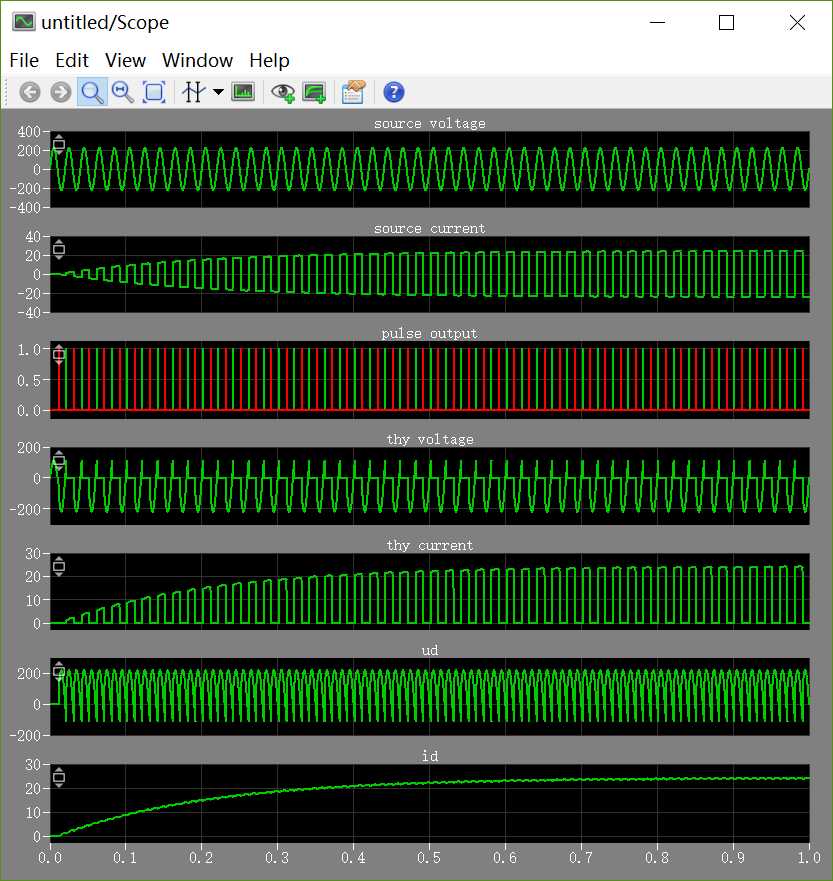Minimize the Scope window
Image resolution: width=833 pixels, height=881 pixels.
click(x=657, y=22)
